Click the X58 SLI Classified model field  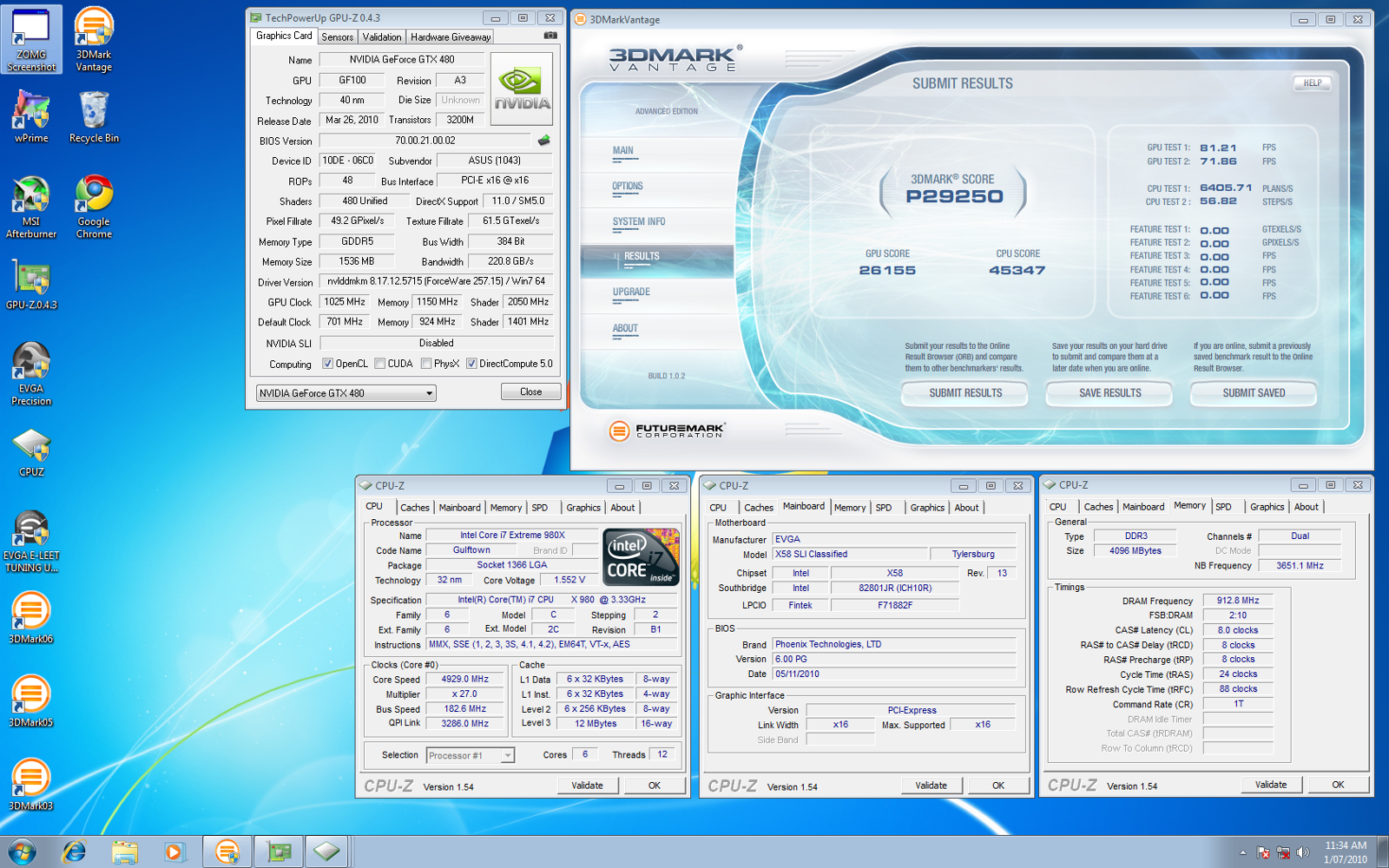click(850, 554)
